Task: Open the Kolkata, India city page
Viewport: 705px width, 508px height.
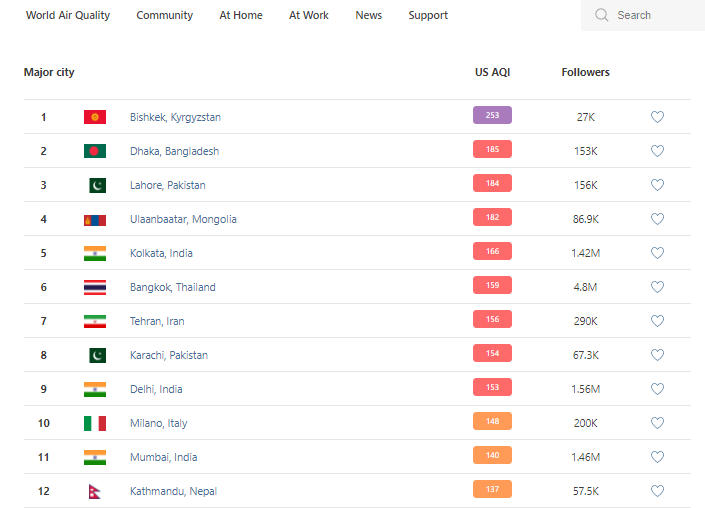Action: (161, 253)
